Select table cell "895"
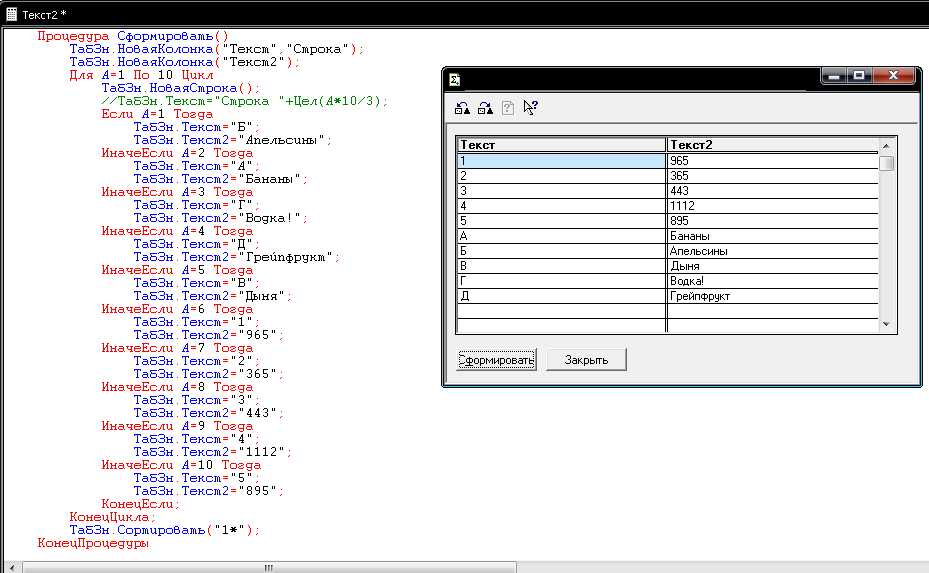929x573 pixels. pos(773,221)
